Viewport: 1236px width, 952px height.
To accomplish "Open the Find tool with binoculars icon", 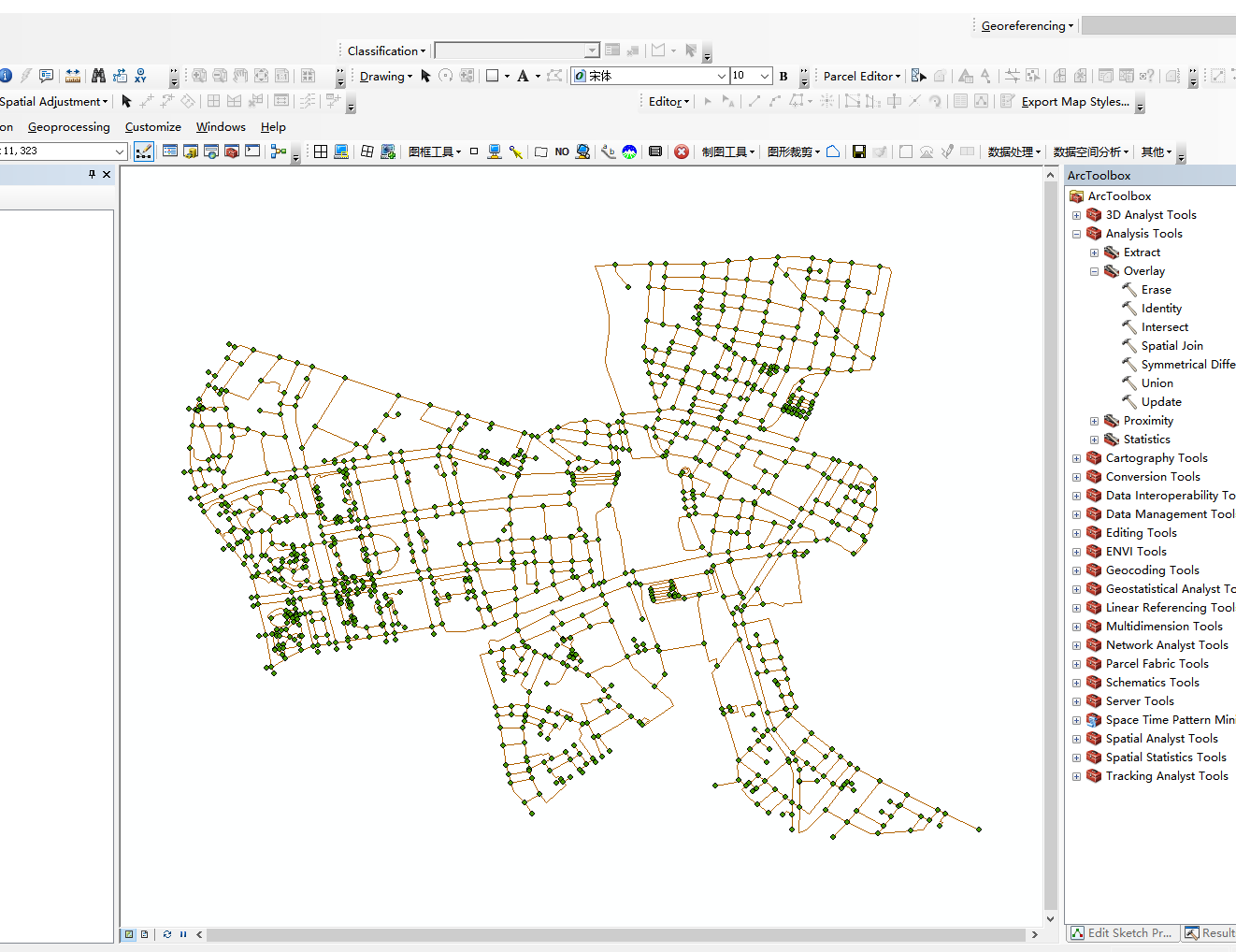I will pos(97,76).
